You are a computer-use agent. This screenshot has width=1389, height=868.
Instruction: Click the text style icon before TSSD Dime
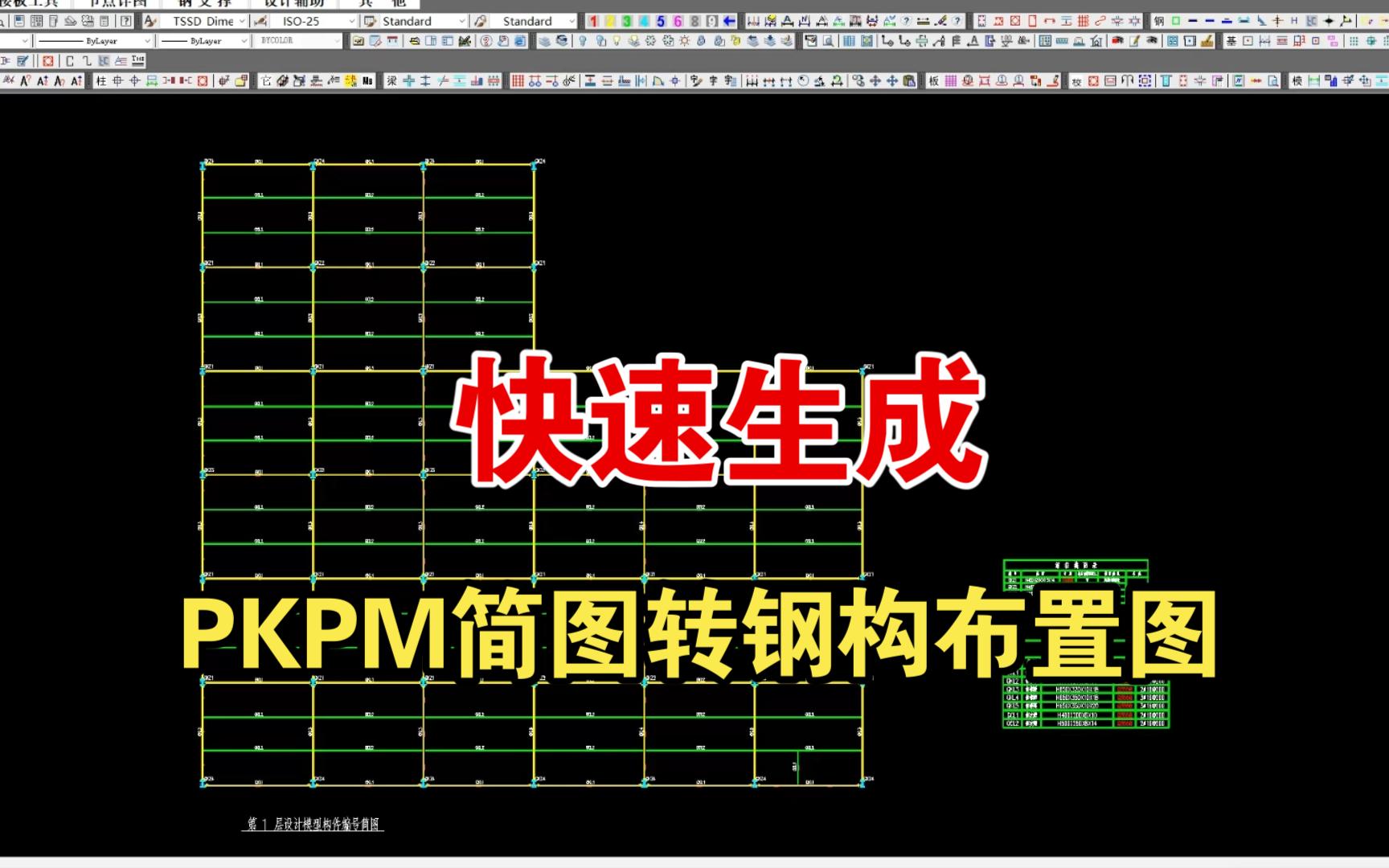tap(150, 21)
